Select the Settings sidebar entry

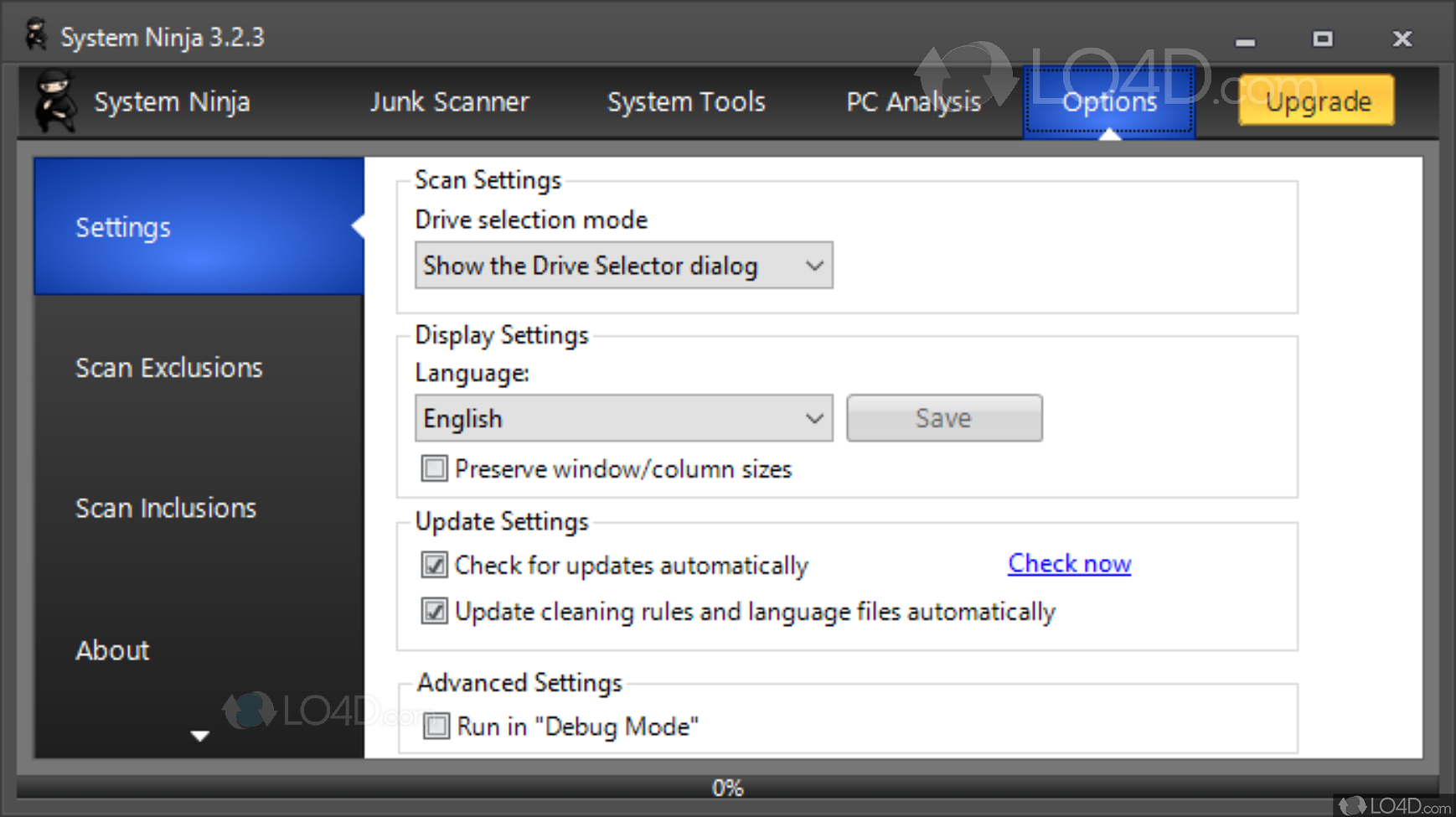[x=123, y=226]
